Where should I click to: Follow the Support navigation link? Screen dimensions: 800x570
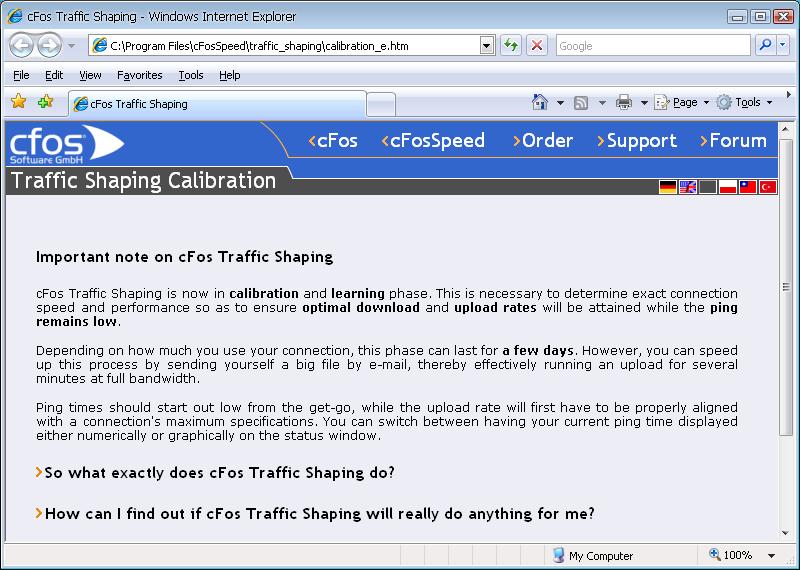pyautogui.click(x=637, y=140)
